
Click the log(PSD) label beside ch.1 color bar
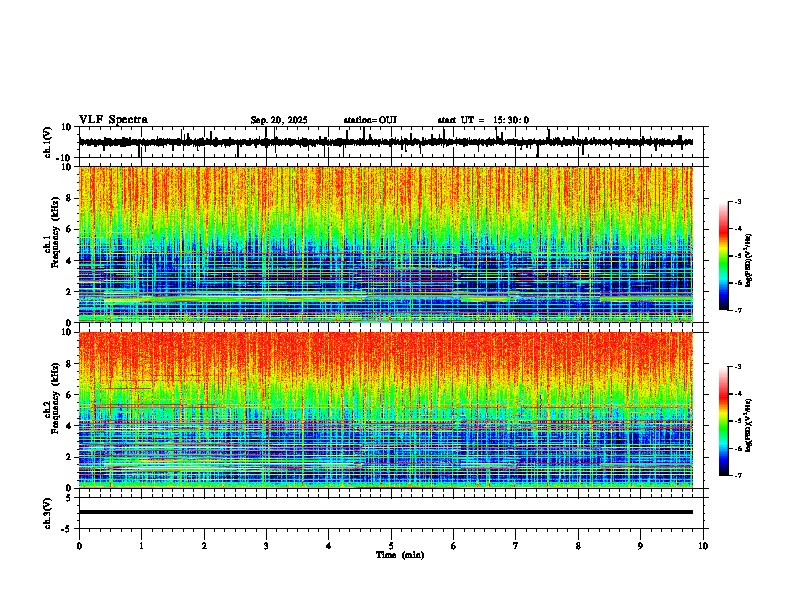[x=749, y=261]
